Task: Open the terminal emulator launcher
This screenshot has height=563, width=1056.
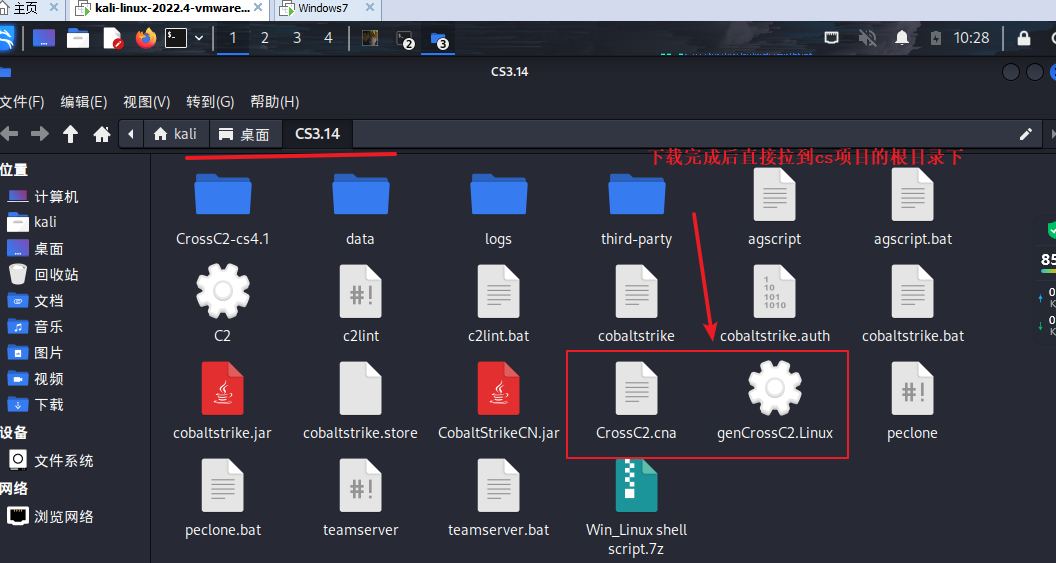Action: coord(176,38)
